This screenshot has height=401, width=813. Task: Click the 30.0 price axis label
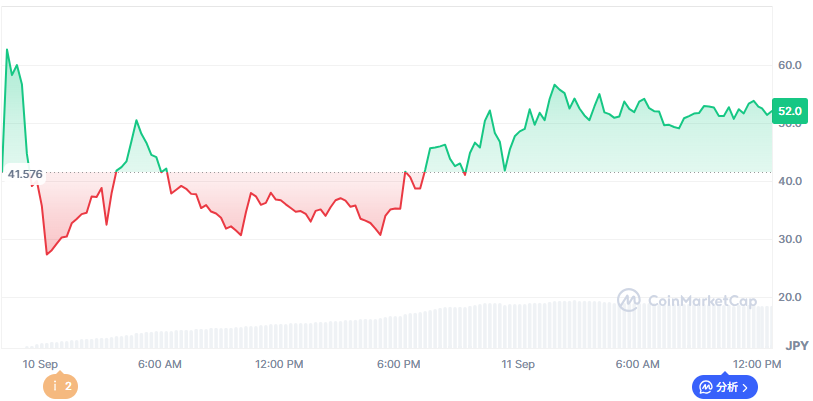790,239
